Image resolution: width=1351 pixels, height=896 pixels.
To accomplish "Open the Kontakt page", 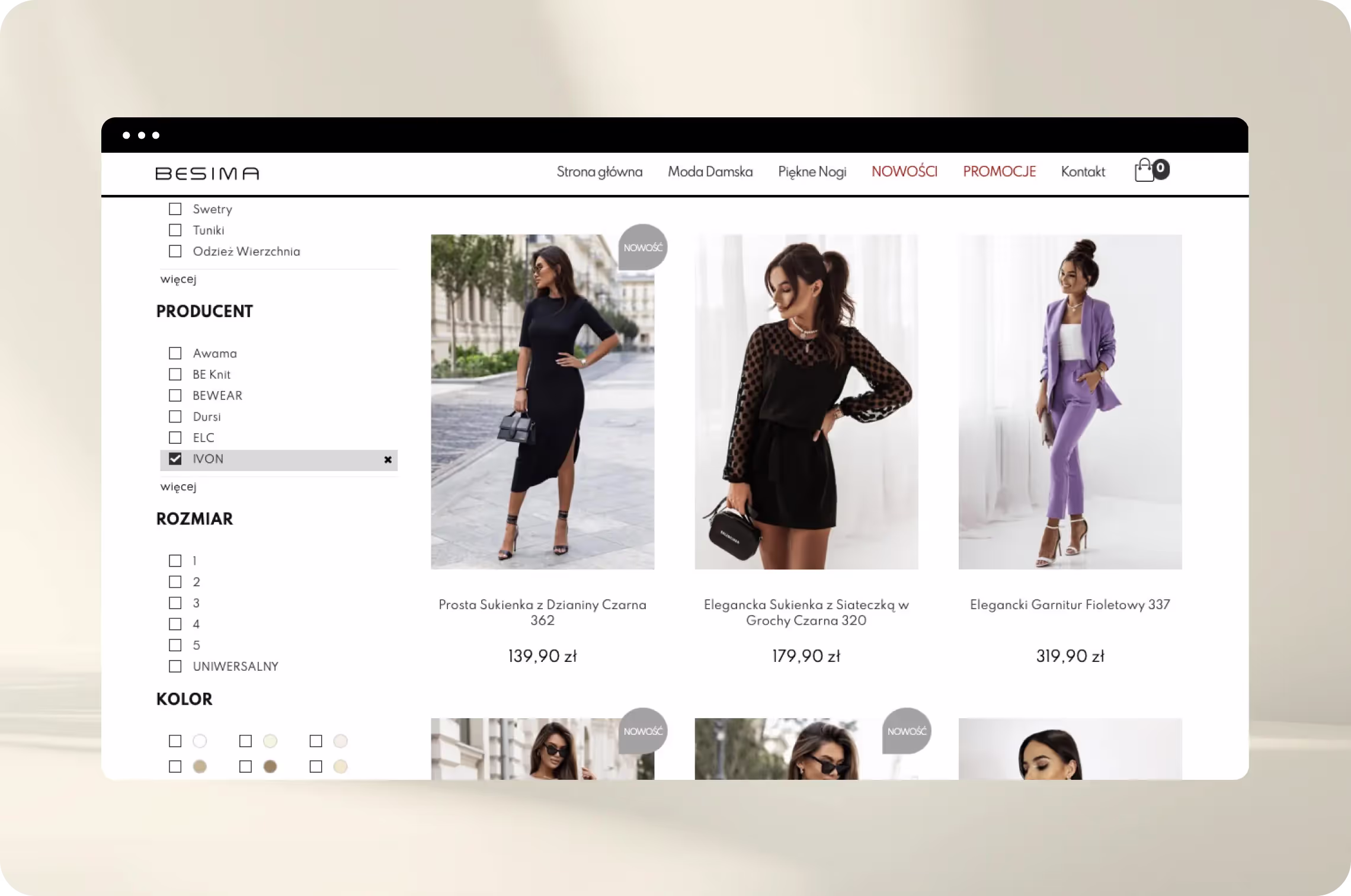I will pyautogui.click(x=1083, y=172).
